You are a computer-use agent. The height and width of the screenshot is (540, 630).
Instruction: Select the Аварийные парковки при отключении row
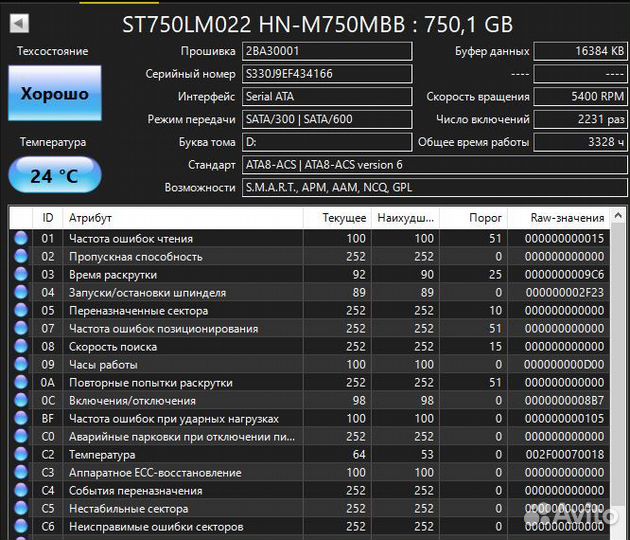click(x=309, y=436)
